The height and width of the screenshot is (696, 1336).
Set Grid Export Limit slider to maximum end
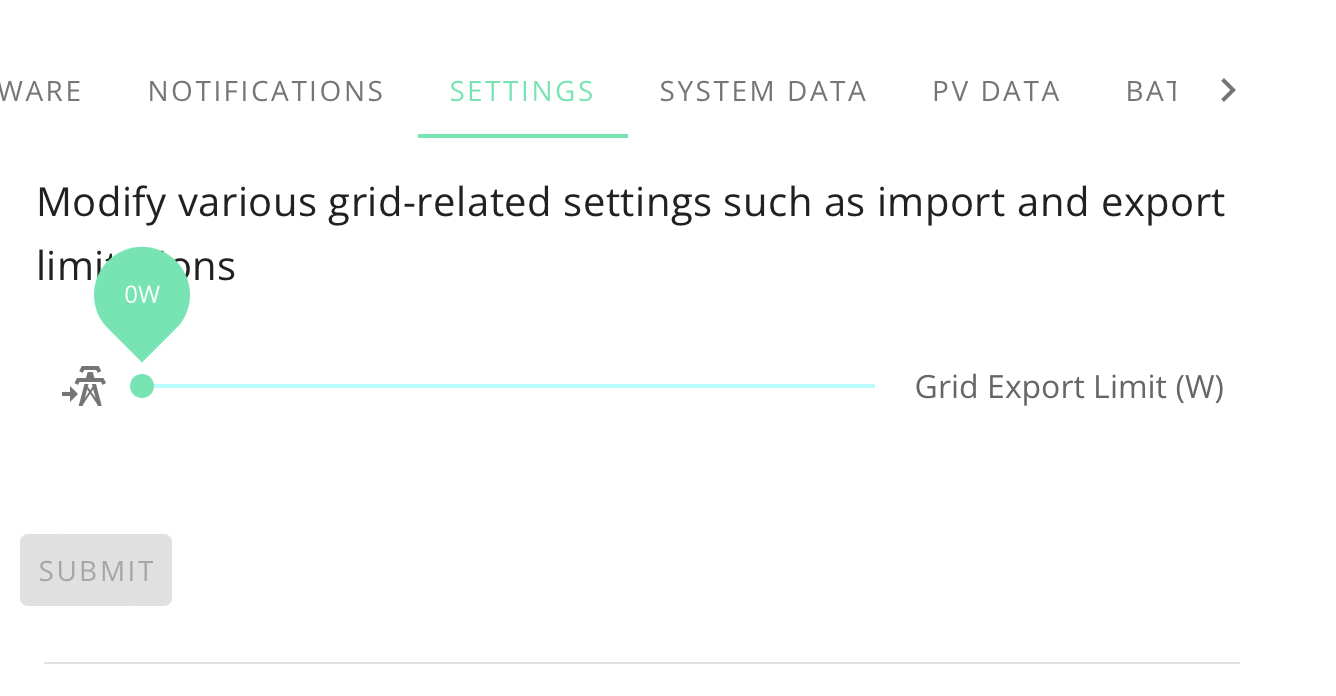click(874, 386)
